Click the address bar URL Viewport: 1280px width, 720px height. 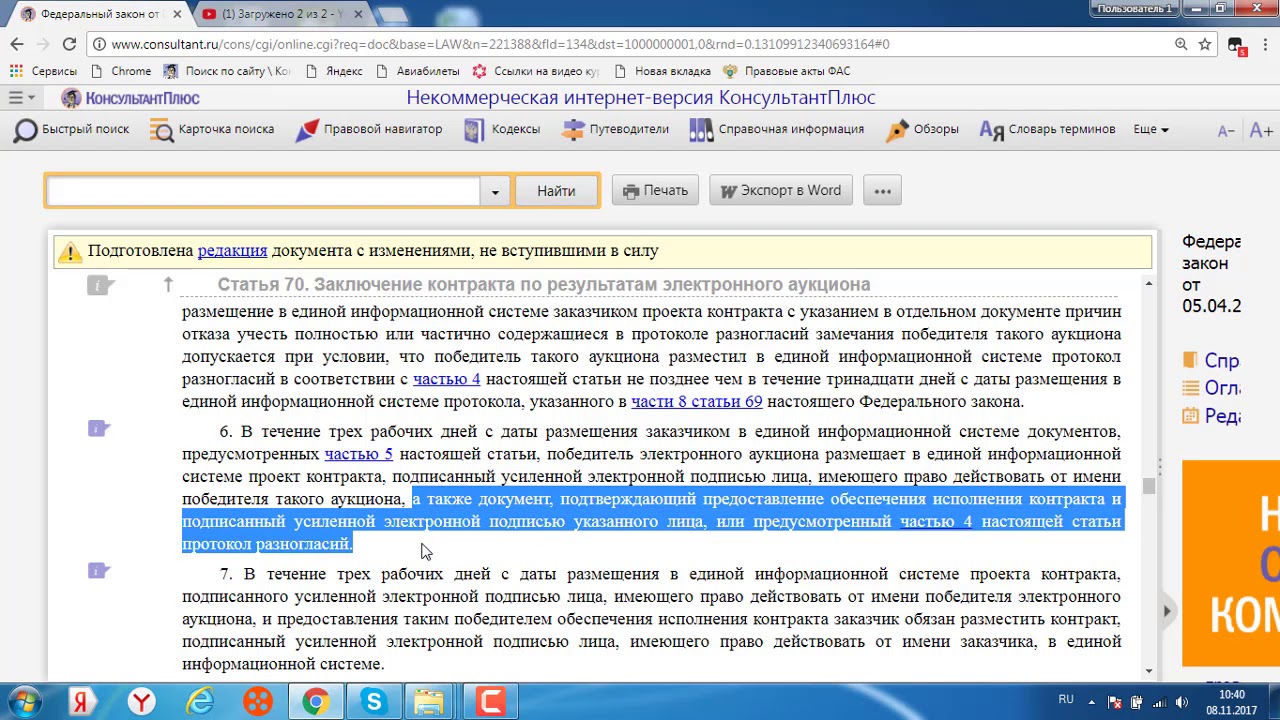(x=500, y=44)
